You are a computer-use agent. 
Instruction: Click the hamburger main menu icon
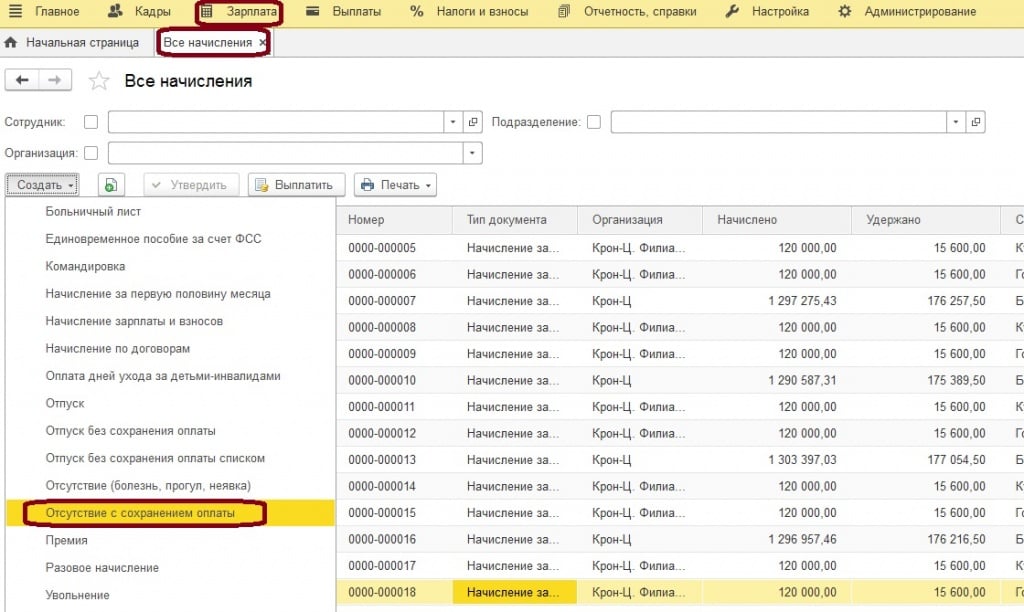point(15,12)
